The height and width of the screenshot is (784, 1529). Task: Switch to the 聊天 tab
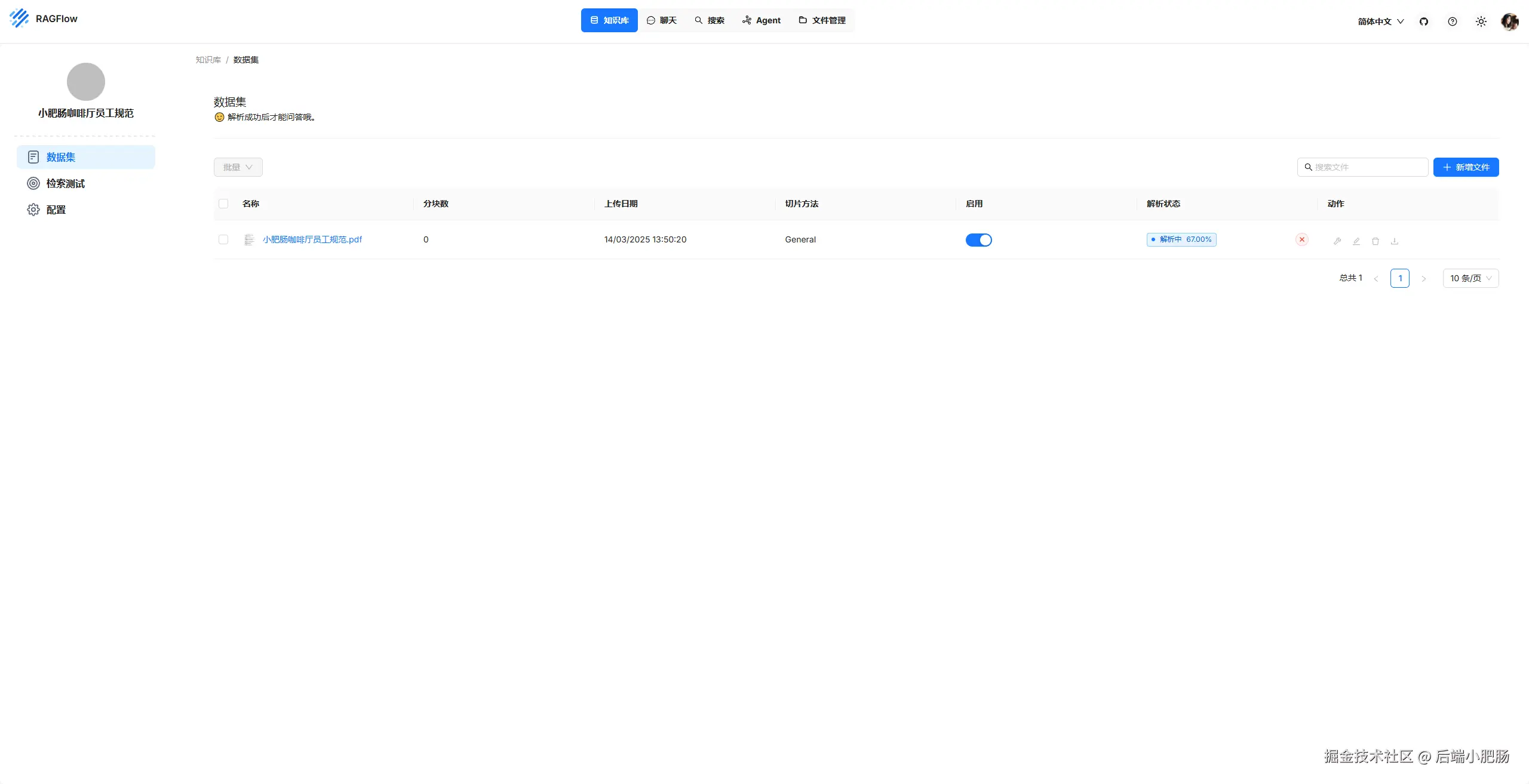[662, 20]
